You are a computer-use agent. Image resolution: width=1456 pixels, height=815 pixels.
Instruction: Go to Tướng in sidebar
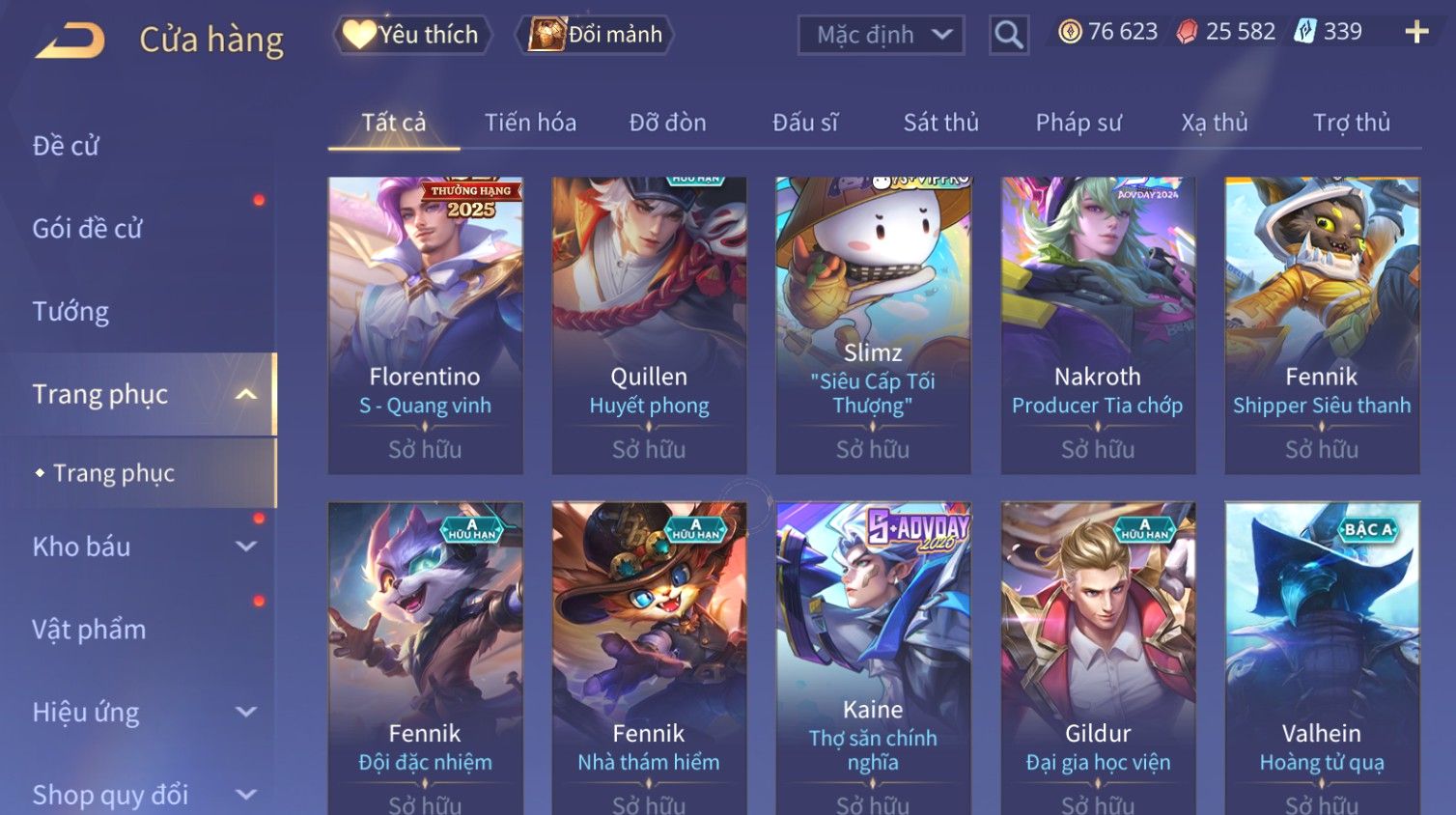[x=70, y=311]
